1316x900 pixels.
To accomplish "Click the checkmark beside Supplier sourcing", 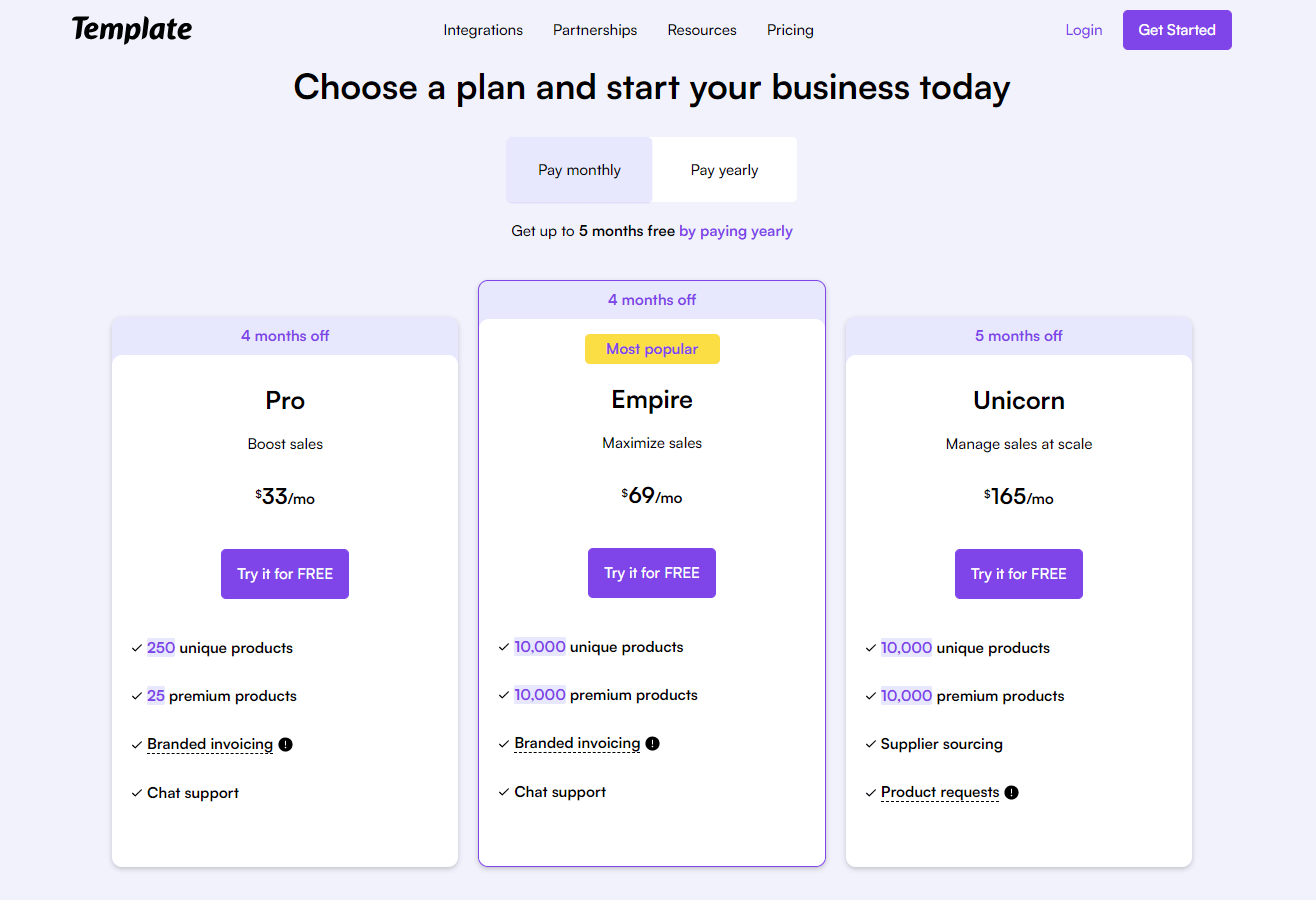I will (x=869, y=744).
